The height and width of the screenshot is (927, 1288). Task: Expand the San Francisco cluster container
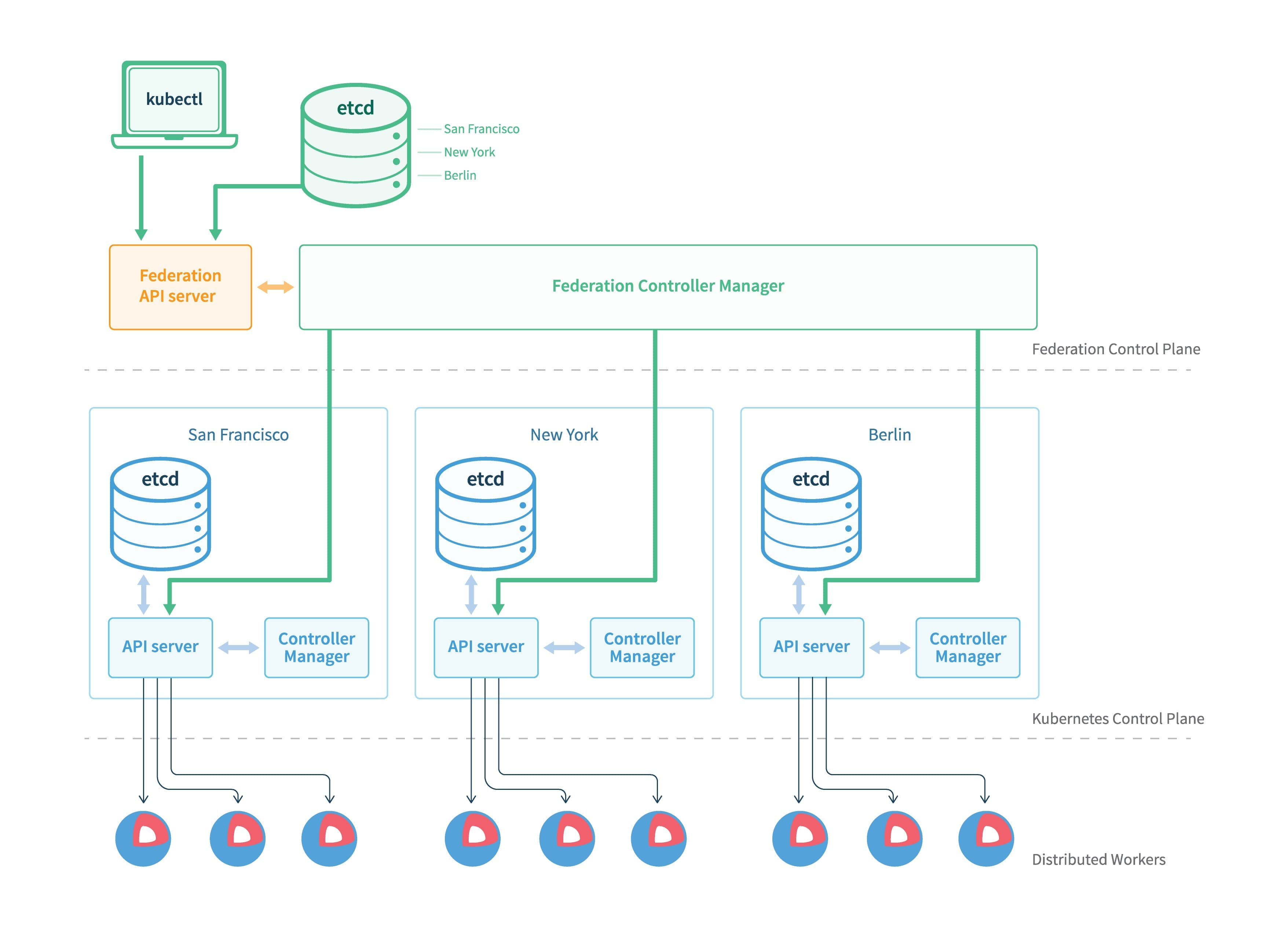(x=238, y=434)
